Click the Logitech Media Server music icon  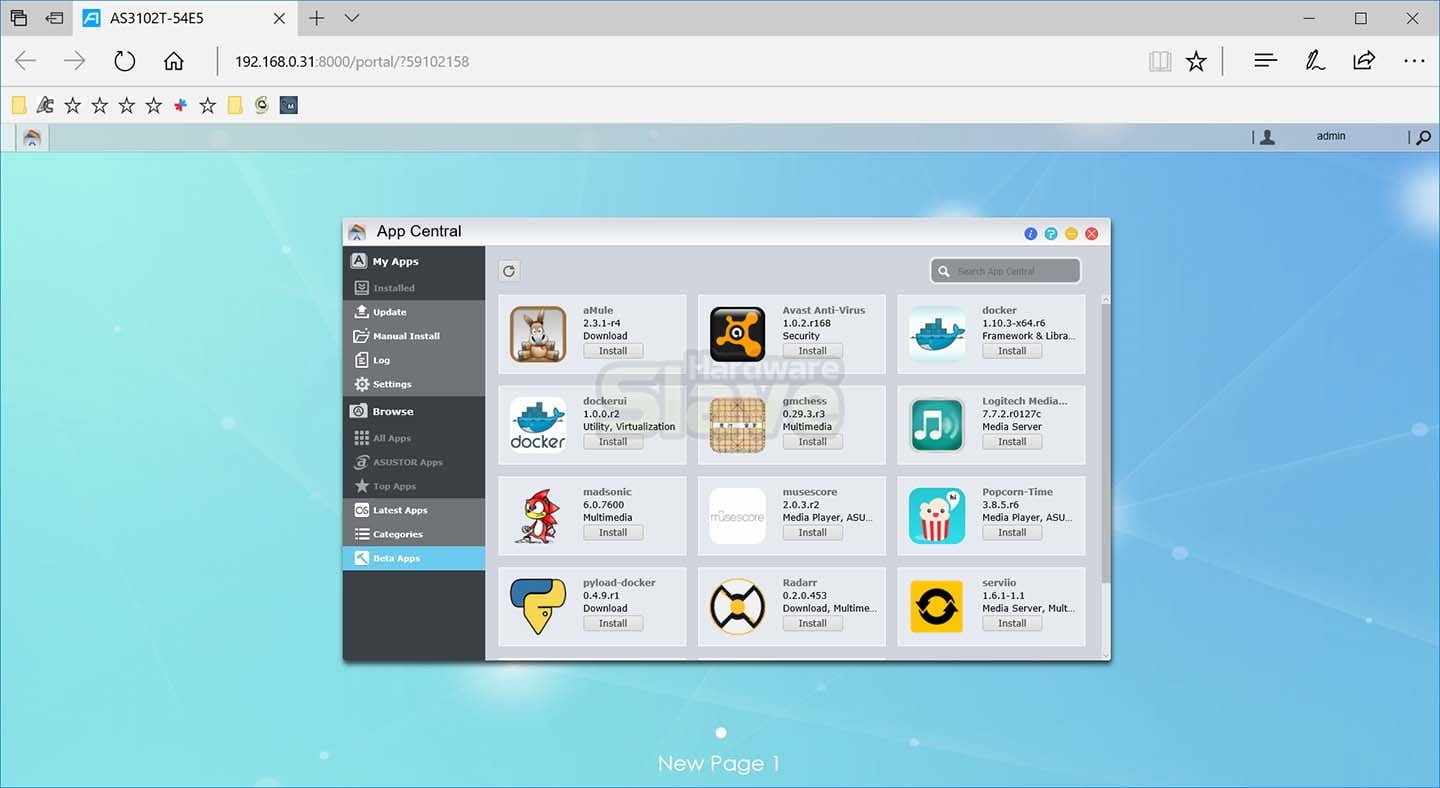(937, 425)
